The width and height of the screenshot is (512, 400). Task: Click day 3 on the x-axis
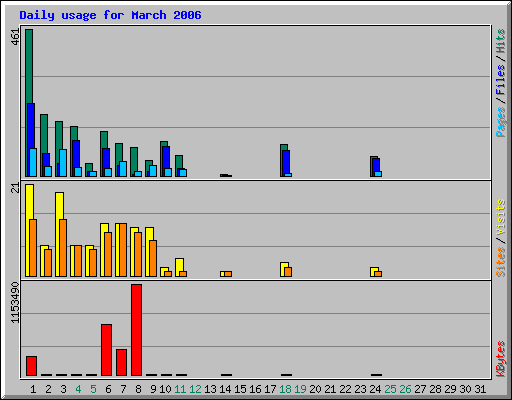point(63,389)
